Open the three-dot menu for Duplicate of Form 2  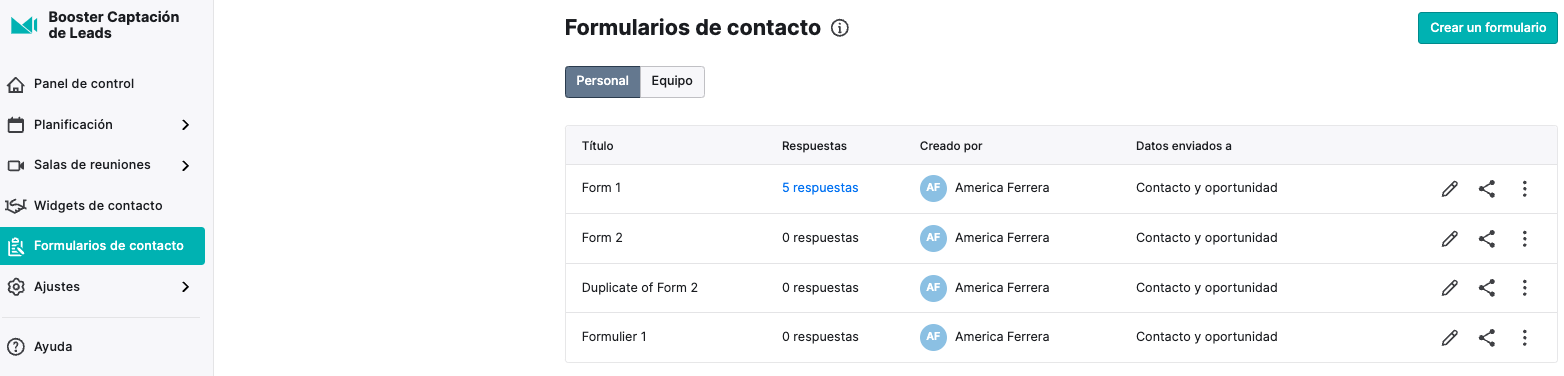click(1524, 288)
